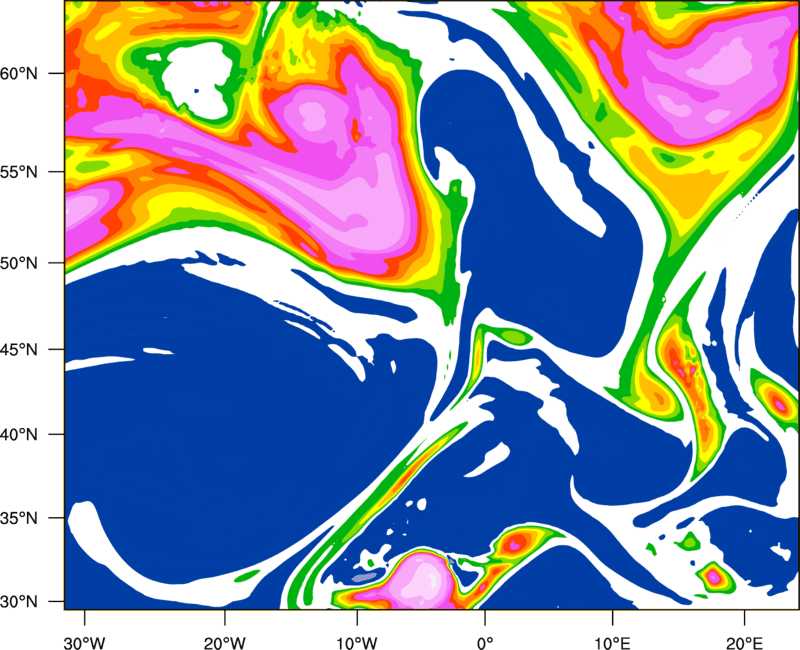Click the 60°N latitude label

[19, 74]
